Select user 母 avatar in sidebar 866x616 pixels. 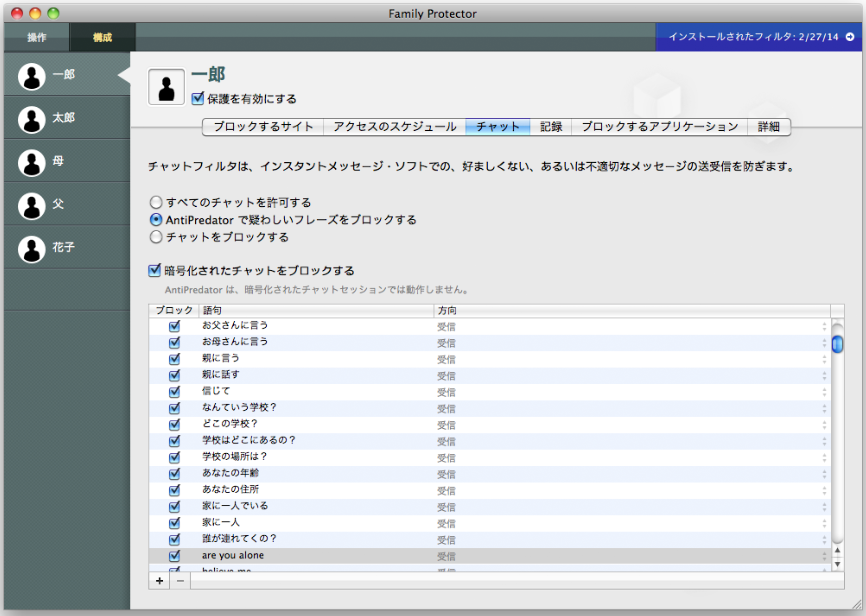click(31, 162)
